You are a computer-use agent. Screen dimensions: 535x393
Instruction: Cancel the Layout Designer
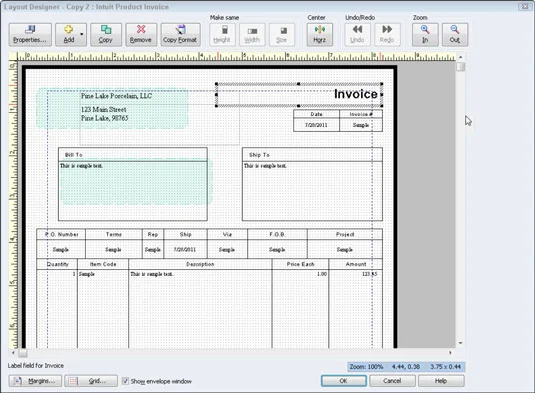[x=392, y=381]
